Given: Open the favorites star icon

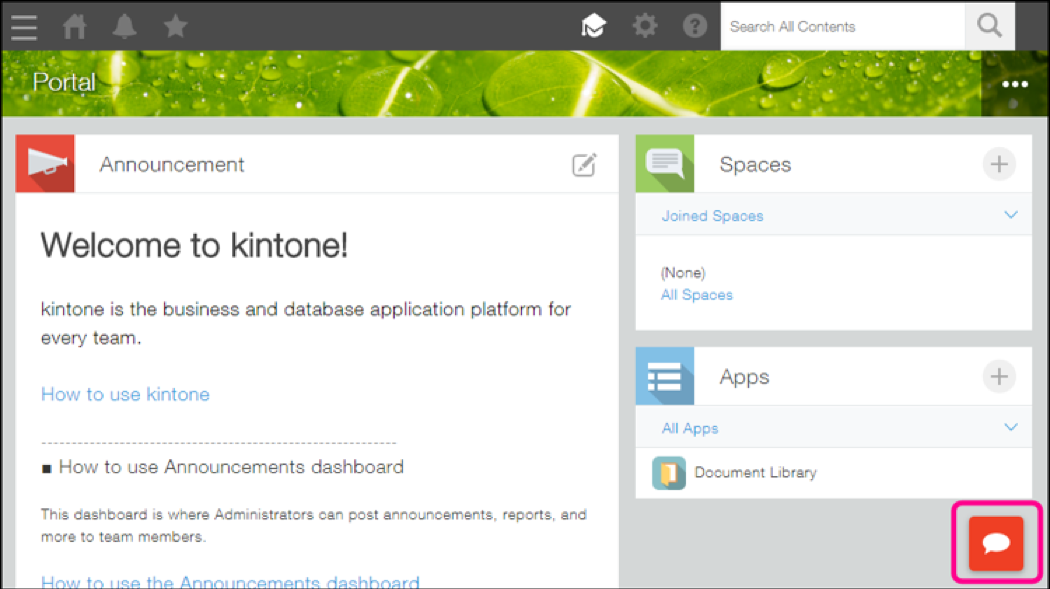Looking at the screenshot, I should [x=176, y=26].
